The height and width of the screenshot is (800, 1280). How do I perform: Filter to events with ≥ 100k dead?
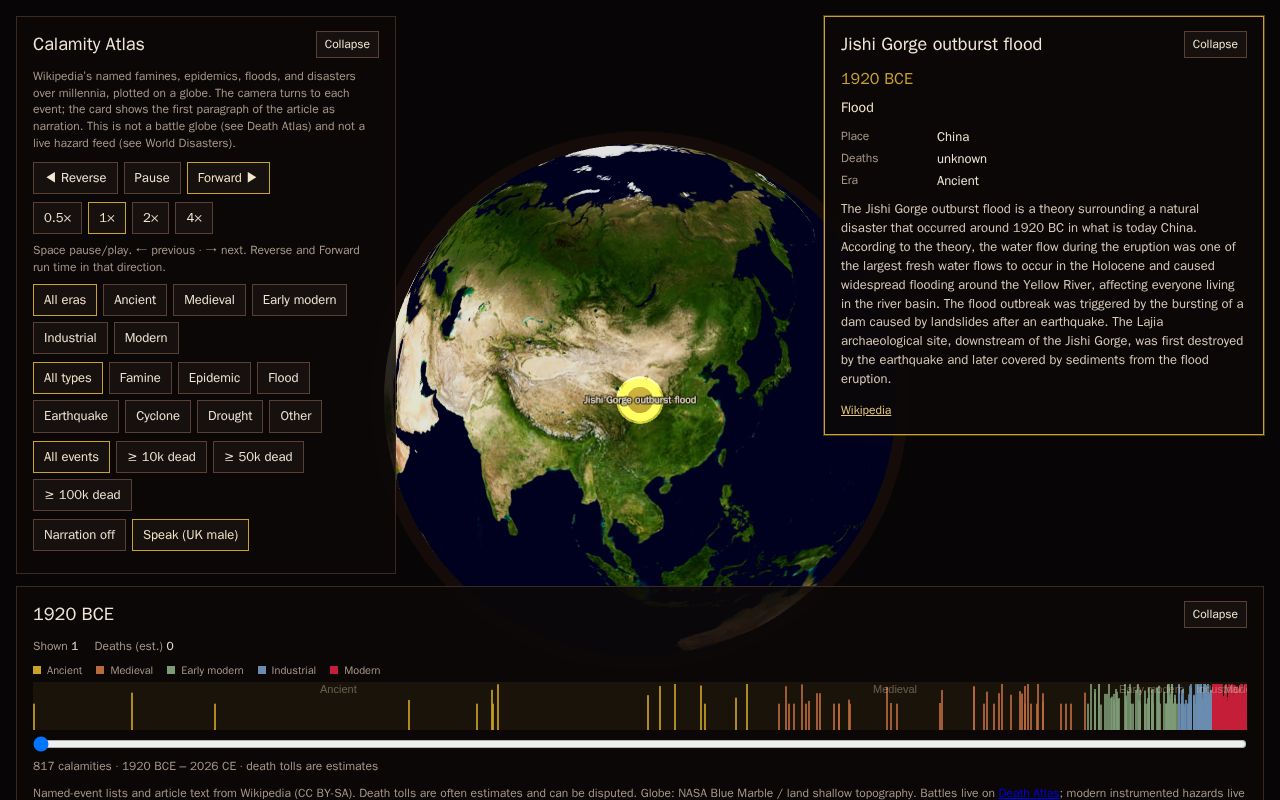82,495
